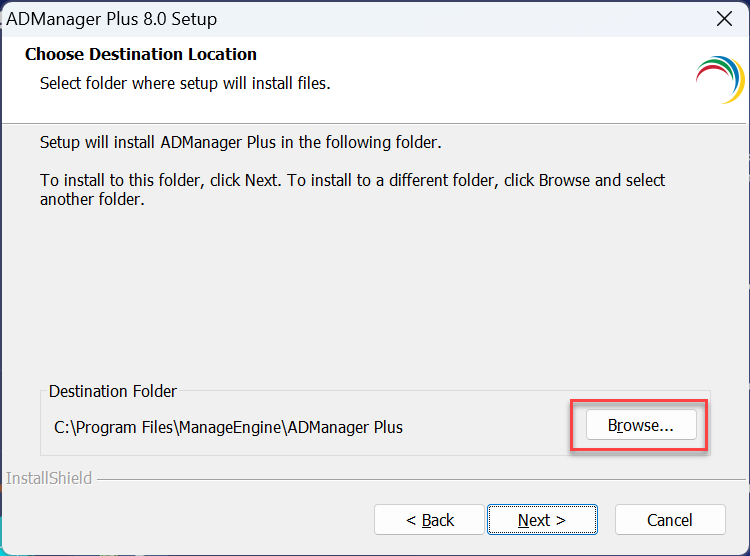Click the Destination Folder group label
This screenshot has width=750, height=556.
pos(113,391)
